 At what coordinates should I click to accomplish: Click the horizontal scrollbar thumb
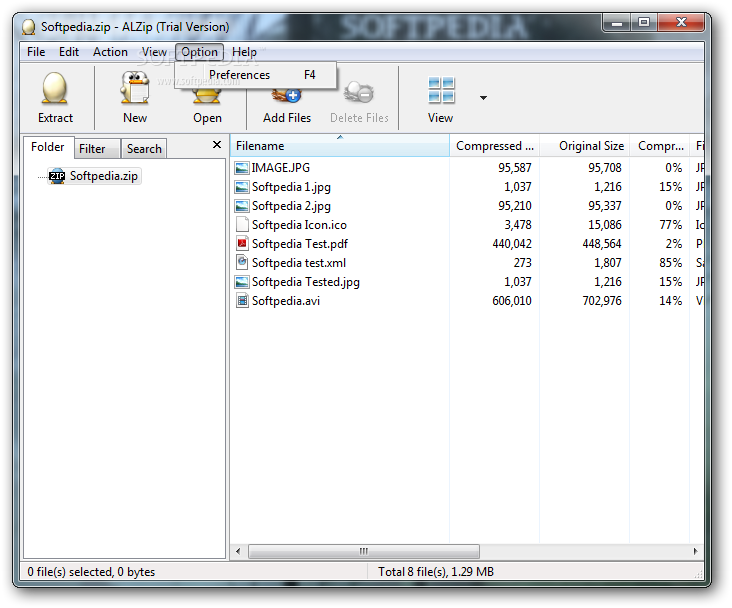(364, 551)
